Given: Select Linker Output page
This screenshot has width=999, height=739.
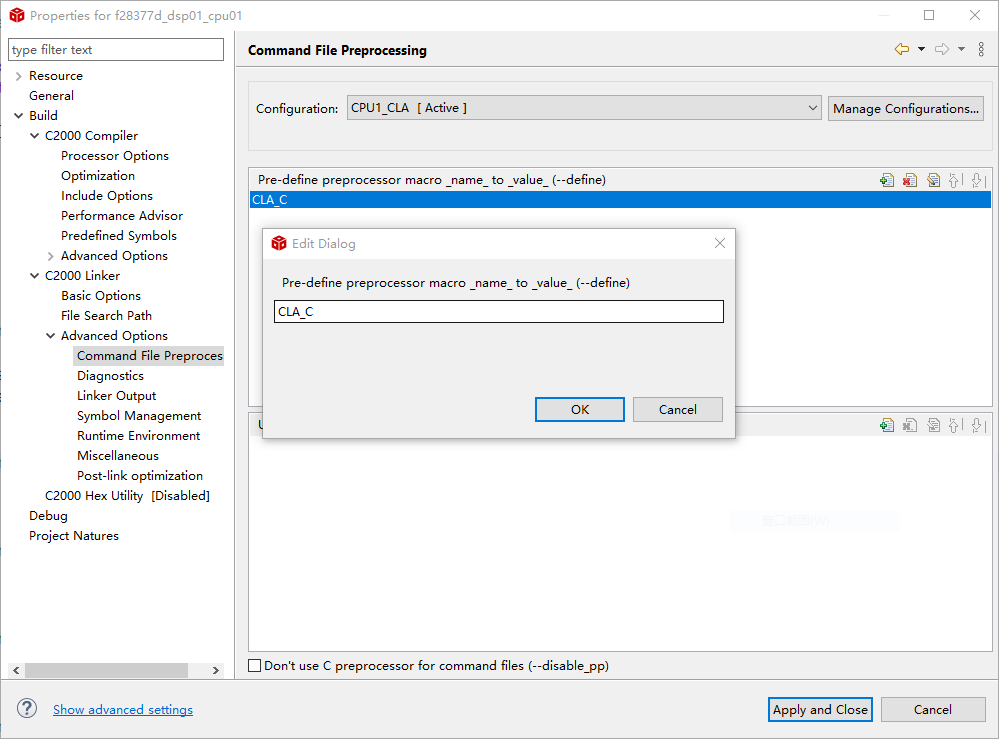Looking at the screenshot, I should click(x=117, y=396).
